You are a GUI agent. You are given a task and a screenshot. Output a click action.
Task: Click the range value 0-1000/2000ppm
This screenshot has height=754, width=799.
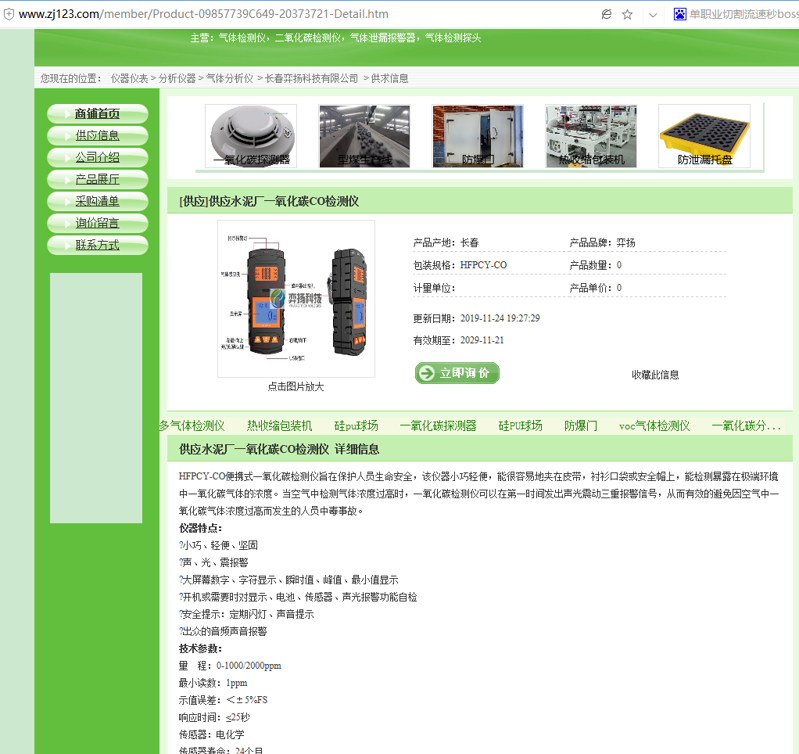(249, 666)
